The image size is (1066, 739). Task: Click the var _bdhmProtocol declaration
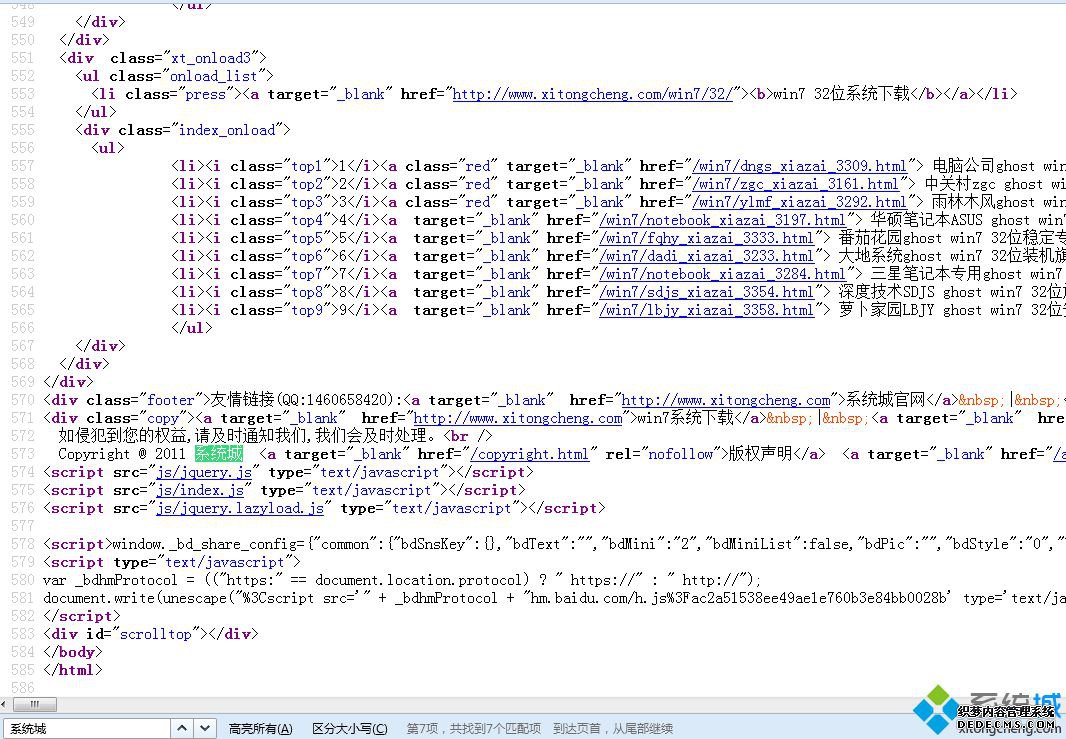tap(119, 580)
